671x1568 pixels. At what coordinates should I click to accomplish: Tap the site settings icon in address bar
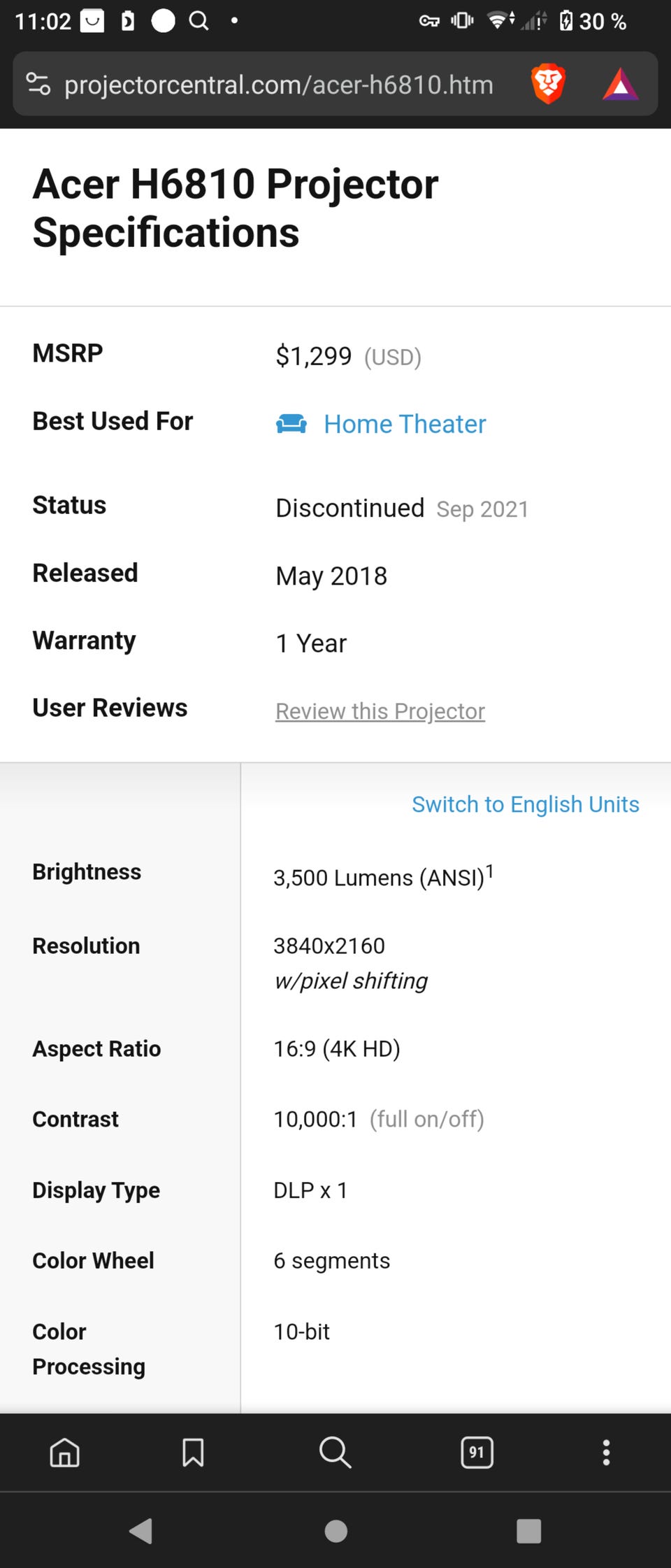tap(38, 84)
